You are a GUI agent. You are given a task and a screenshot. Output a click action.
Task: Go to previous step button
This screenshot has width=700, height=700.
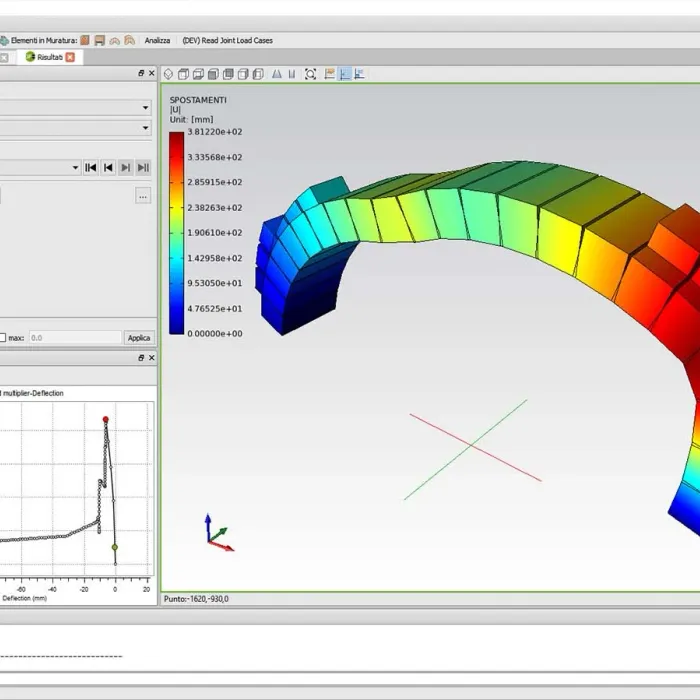tap(108, 168)
